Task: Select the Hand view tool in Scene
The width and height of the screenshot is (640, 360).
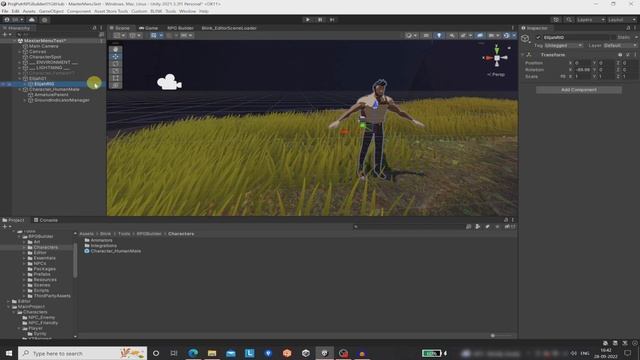Action: [x=116, y=49]
